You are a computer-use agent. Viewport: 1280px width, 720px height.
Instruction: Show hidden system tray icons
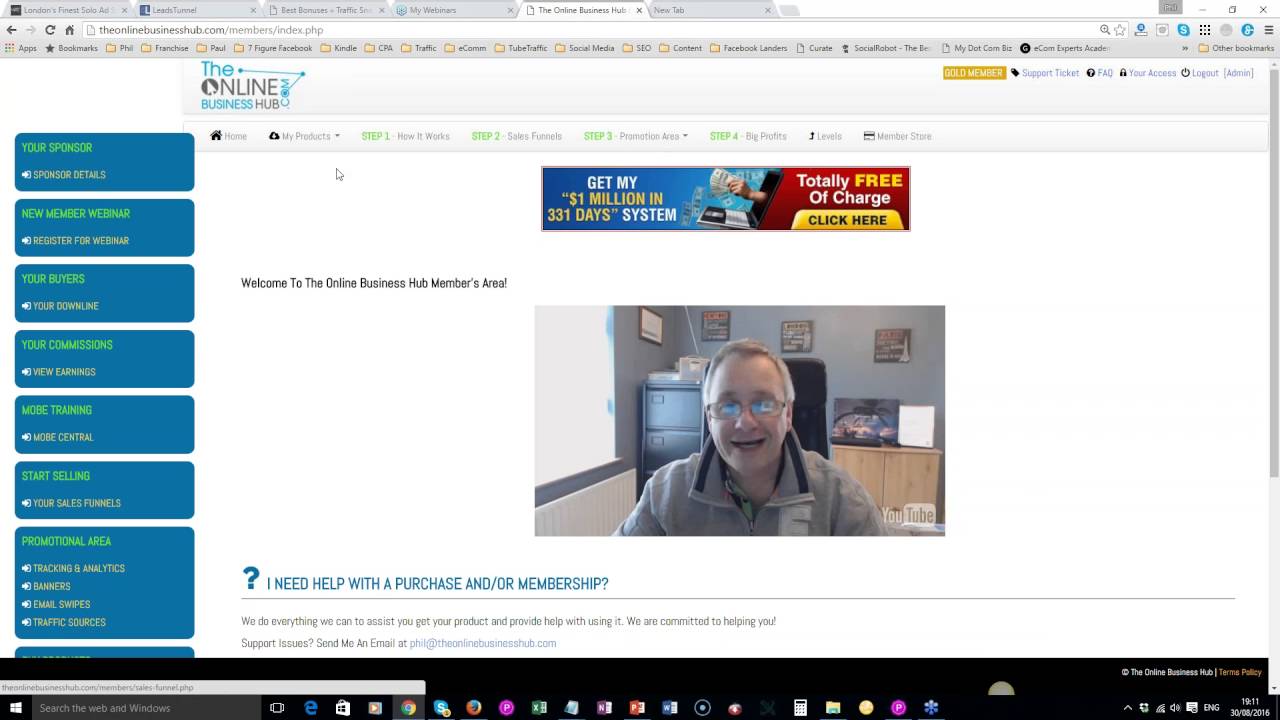[1128, 708]
